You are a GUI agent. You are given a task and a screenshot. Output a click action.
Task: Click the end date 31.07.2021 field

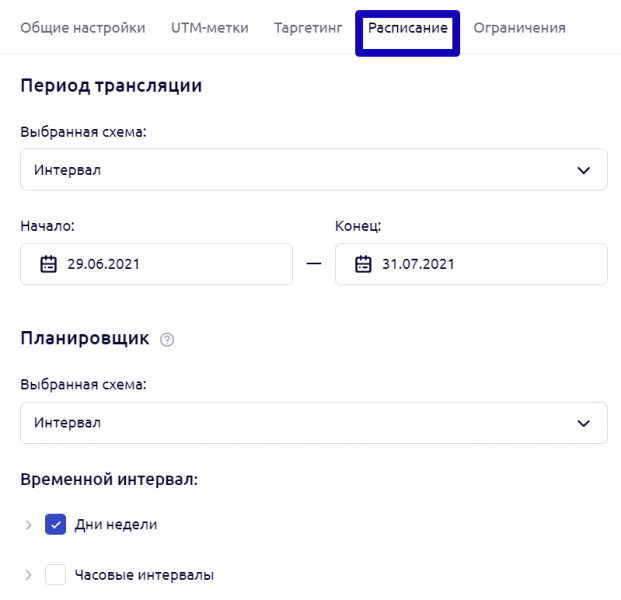click(x=471, y=264)
